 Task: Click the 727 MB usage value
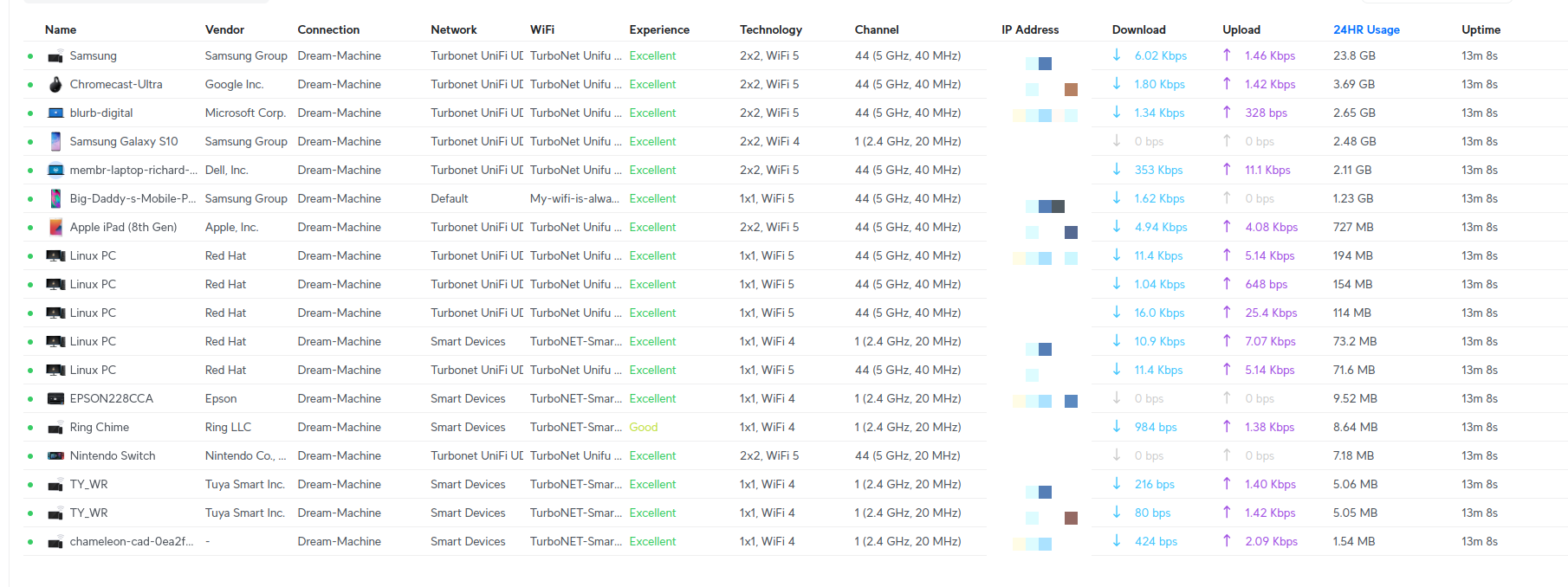pos(1353,227)
